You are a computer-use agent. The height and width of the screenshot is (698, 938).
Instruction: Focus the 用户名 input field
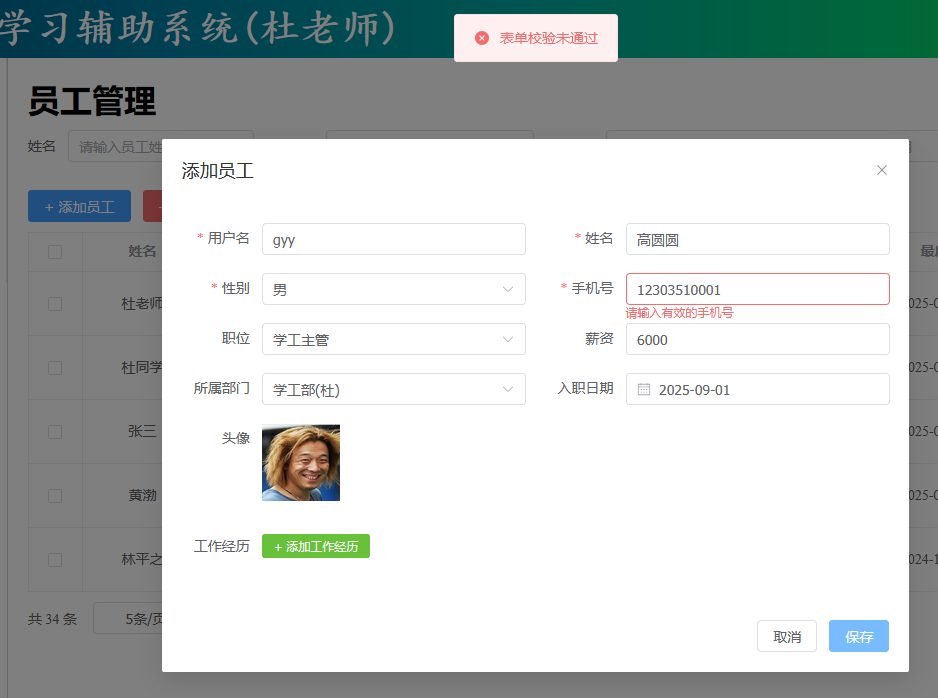coord(393,239)
